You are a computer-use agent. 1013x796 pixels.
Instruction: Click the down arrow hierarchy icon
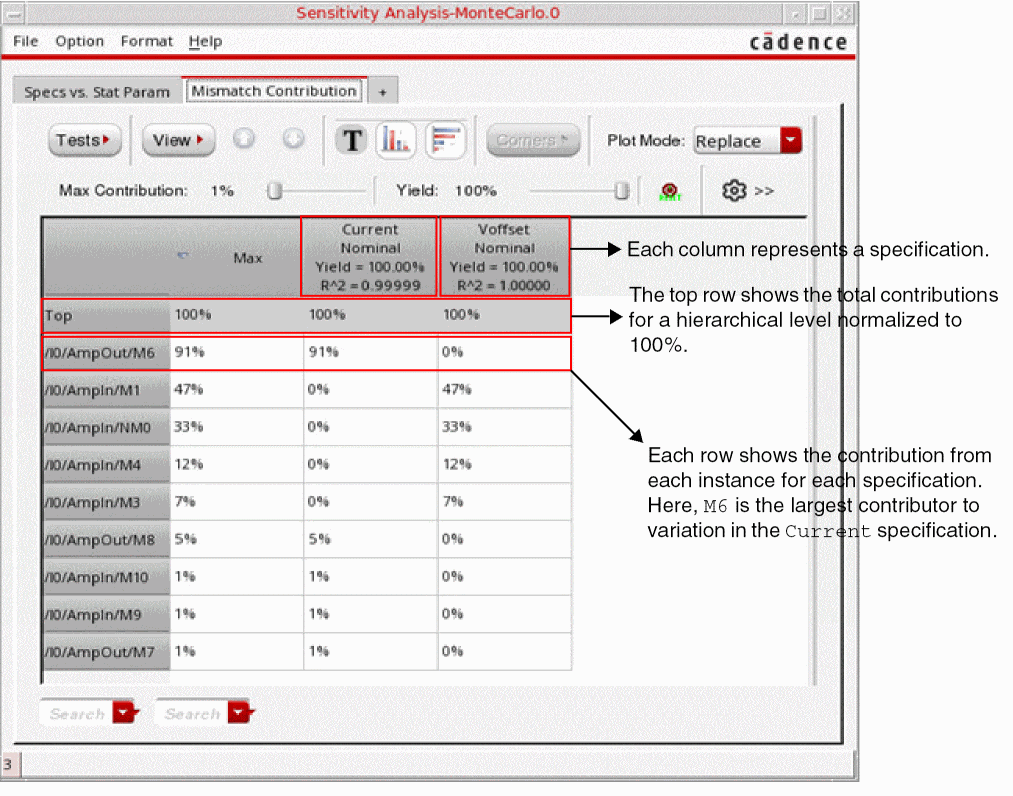pos(293,138)
